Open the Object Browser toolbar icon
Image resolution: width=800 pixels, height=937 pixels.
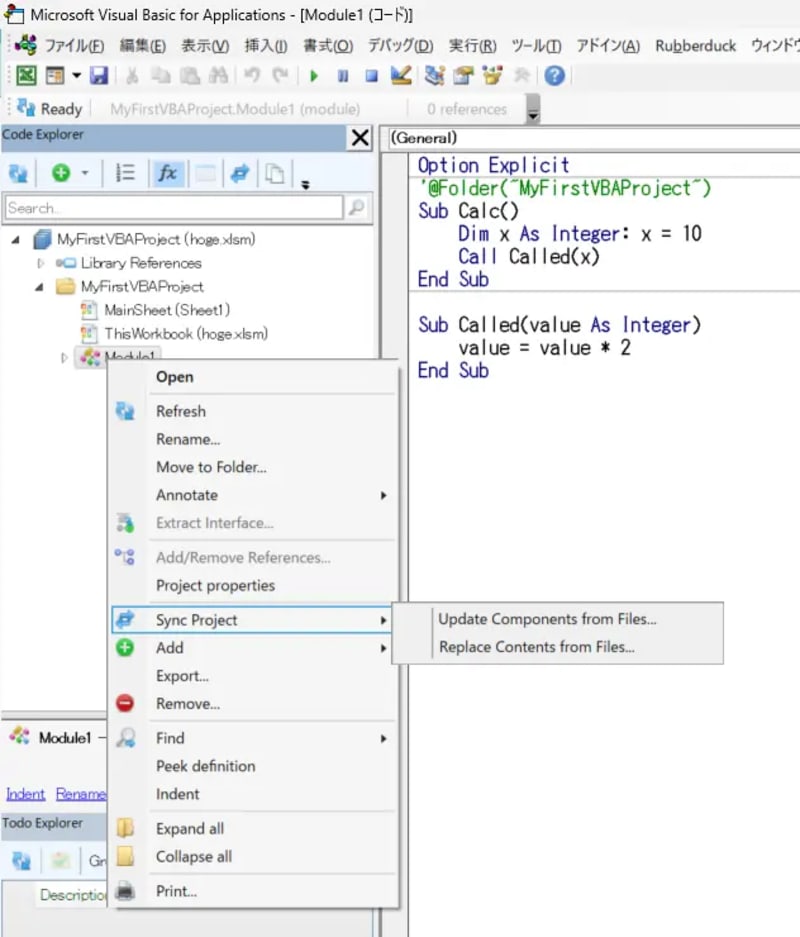[x=492, y=76]
